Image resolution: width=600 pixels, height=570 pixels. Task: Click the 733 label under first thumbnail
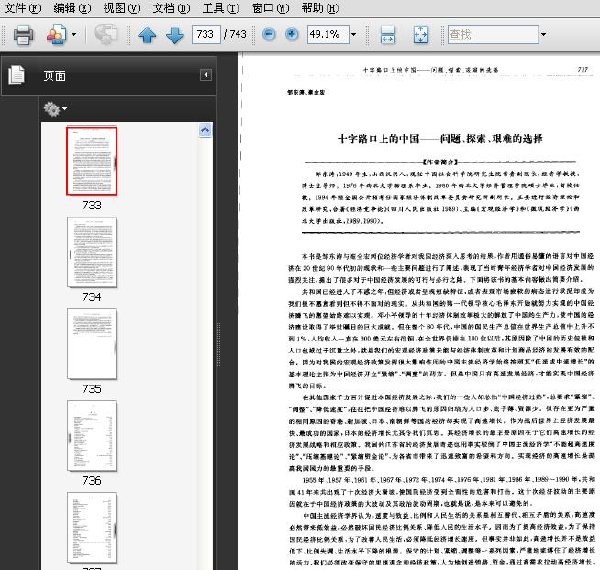[92, 205]
